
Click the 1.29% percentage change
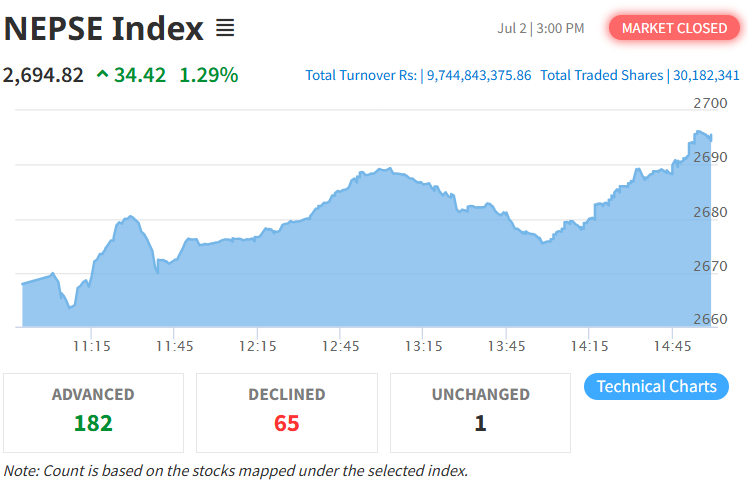208,75
